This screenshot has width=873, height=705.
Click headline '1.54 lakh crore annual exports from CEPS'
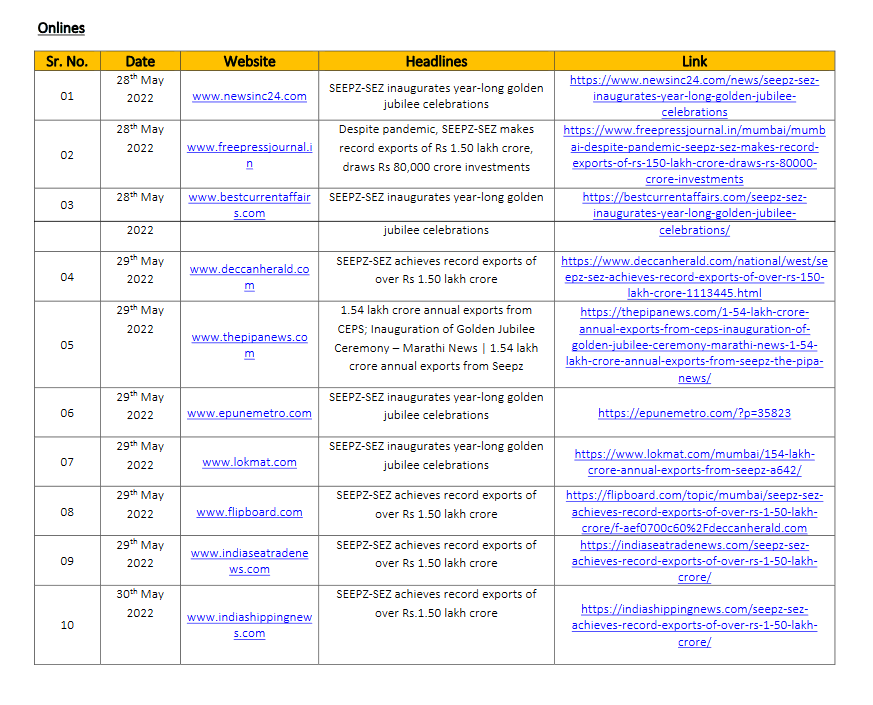coord(436,337)
